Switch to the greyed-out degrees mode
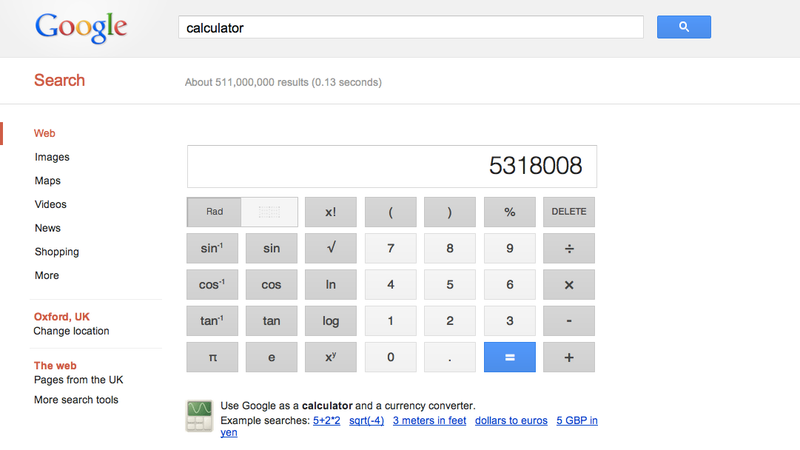The width and height of the screenshot is (800, 450). point(269,212)
